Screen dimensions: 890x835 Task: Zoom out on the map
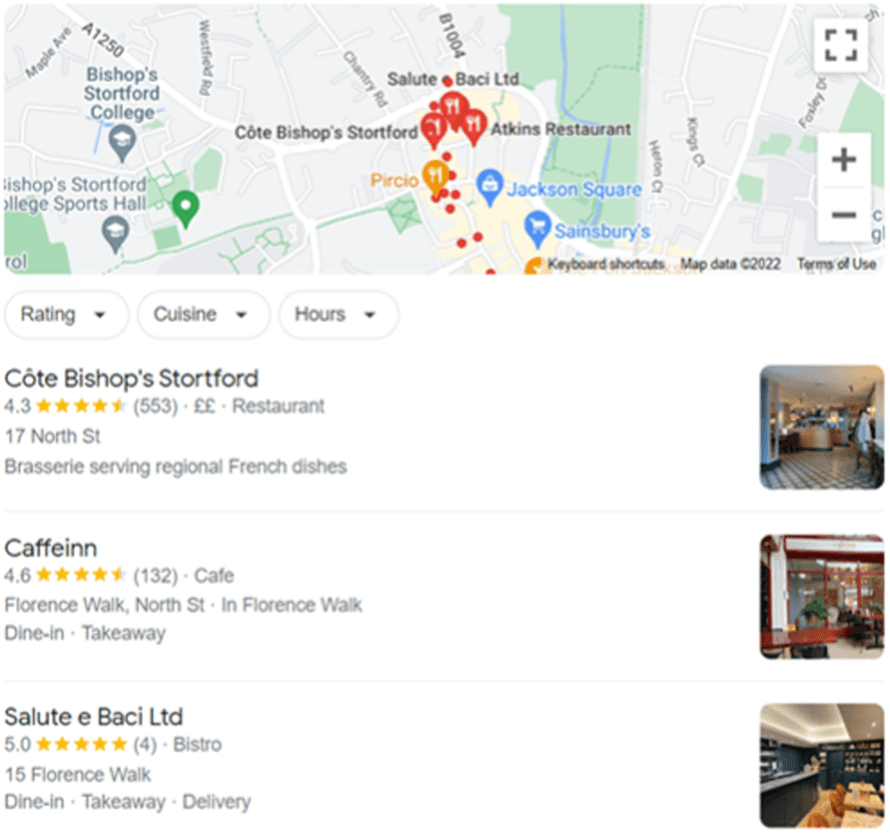click(843, 215)
